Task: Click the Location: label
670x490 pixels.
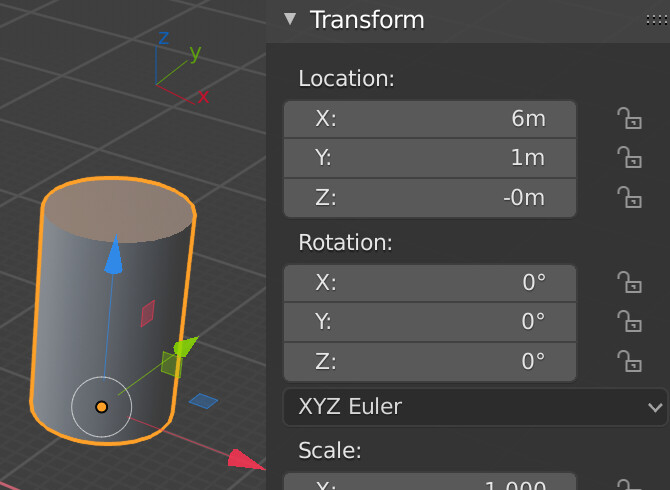Action: coord(346,79)
